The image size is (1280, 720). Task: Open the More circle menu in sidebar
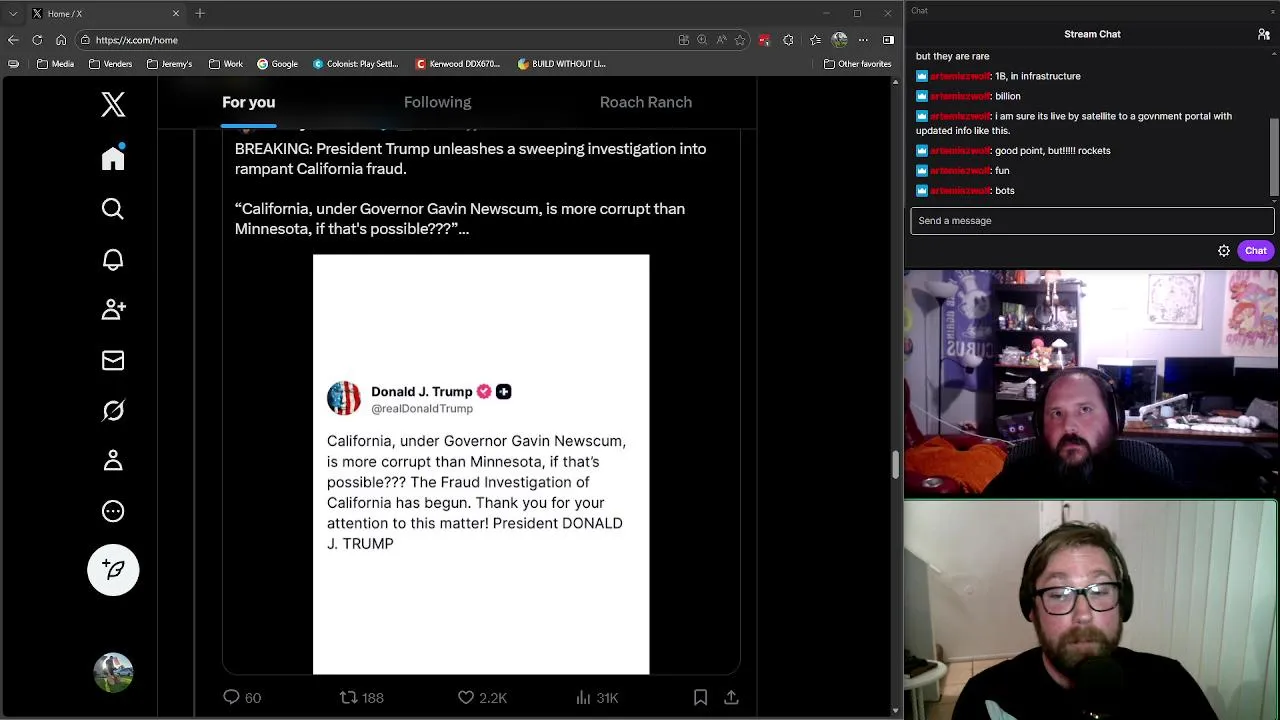pos(113,511)
